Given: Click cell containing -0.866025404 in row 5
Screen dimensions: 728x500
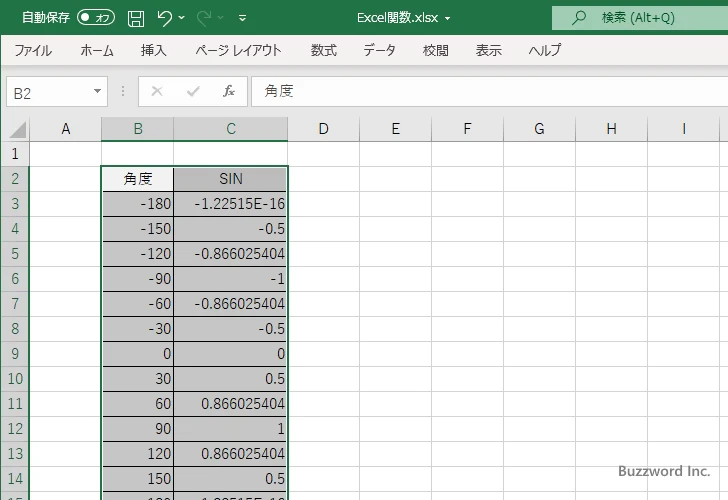Looking at the screenshot, I should click(x=231, y=253).
